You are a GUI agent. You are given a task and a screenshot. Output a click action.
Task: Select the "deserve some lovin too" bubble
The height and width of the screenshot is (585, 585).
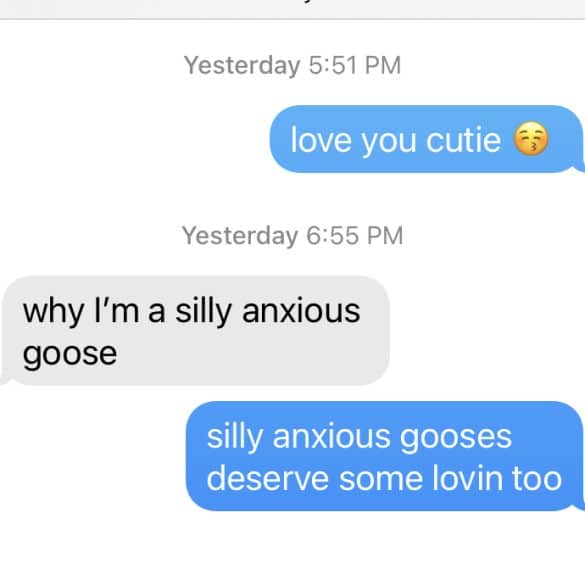[385, 456]
